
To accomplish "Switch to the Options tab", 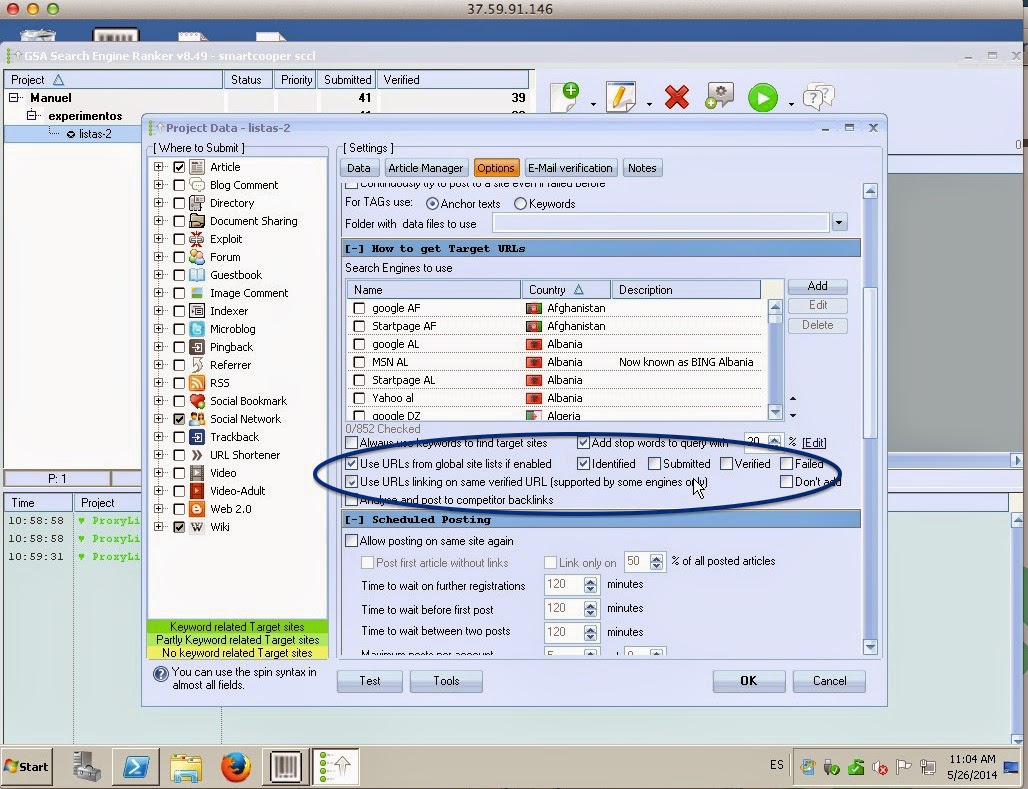I will 496,168.
